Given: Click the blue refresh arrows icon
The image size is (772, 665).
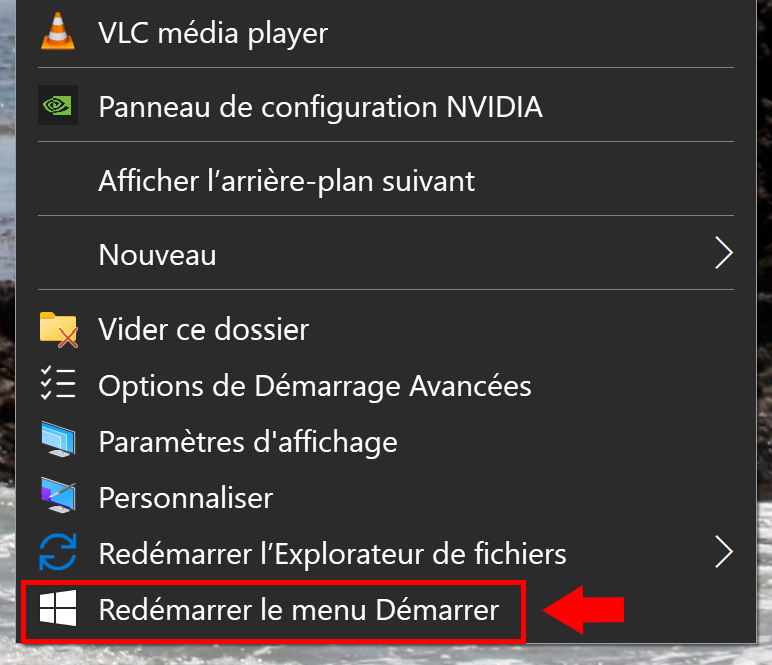Looking at the screenshot, I should pos(58,552).
